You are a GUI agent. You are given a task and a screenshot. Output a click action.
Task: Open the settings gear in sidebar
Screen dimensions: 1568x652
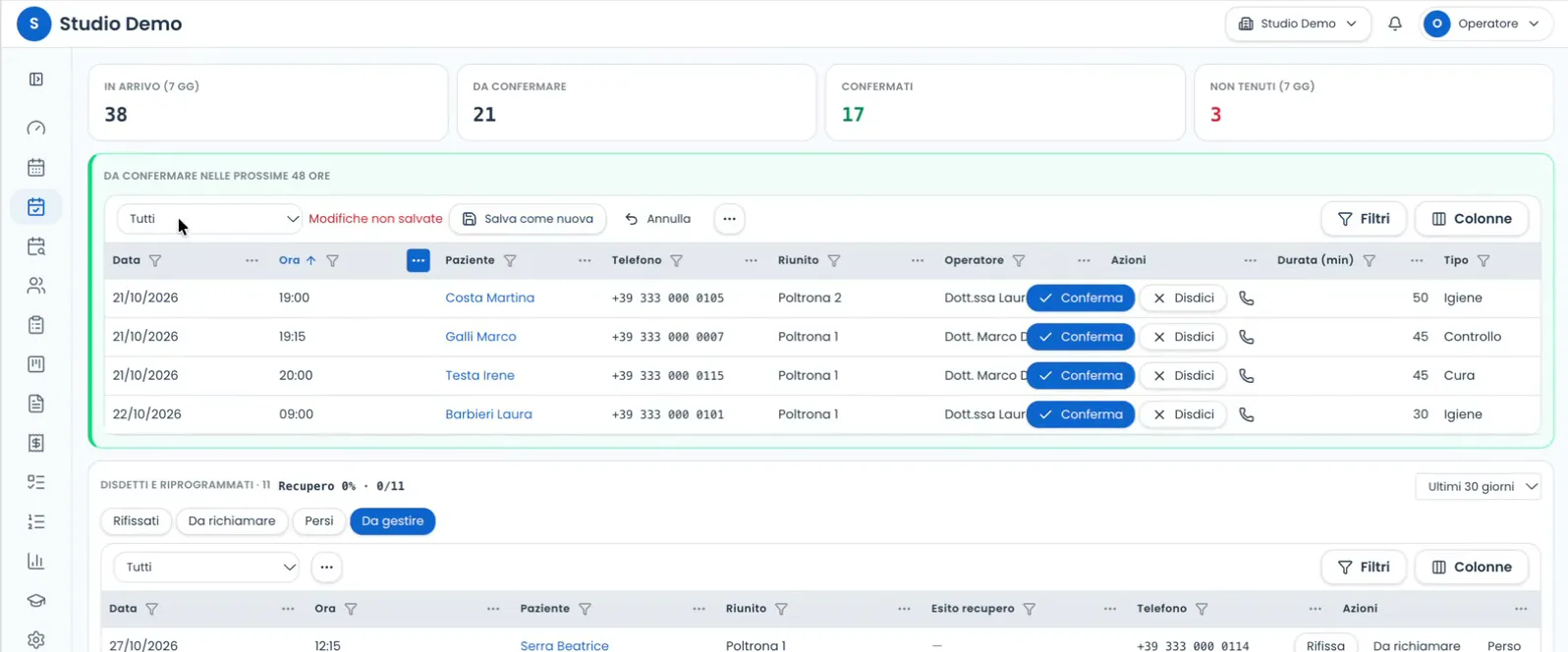click(36, 639)
